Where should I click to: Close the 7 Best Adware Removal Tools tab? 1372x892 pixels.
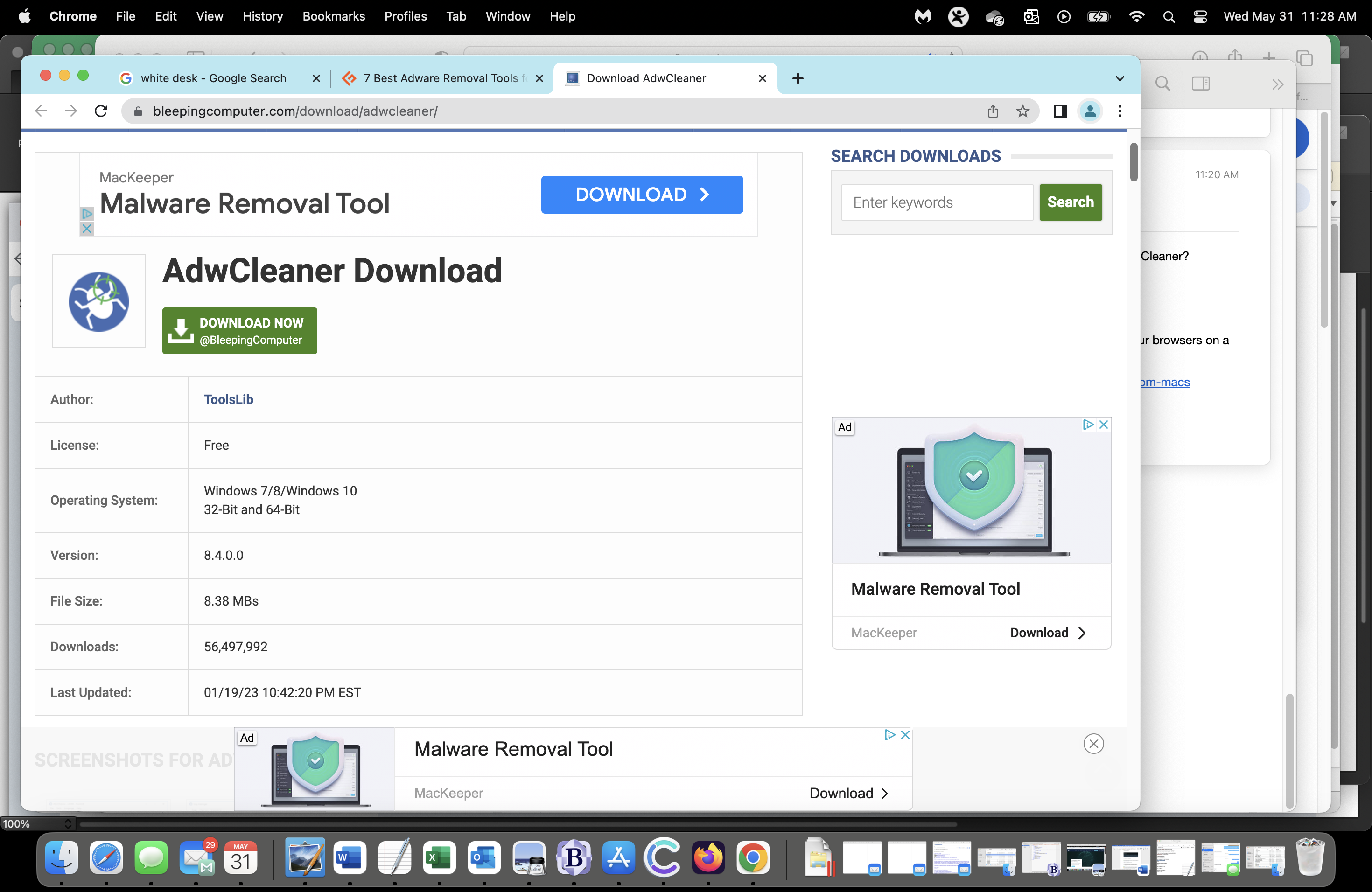click(539, 78)
